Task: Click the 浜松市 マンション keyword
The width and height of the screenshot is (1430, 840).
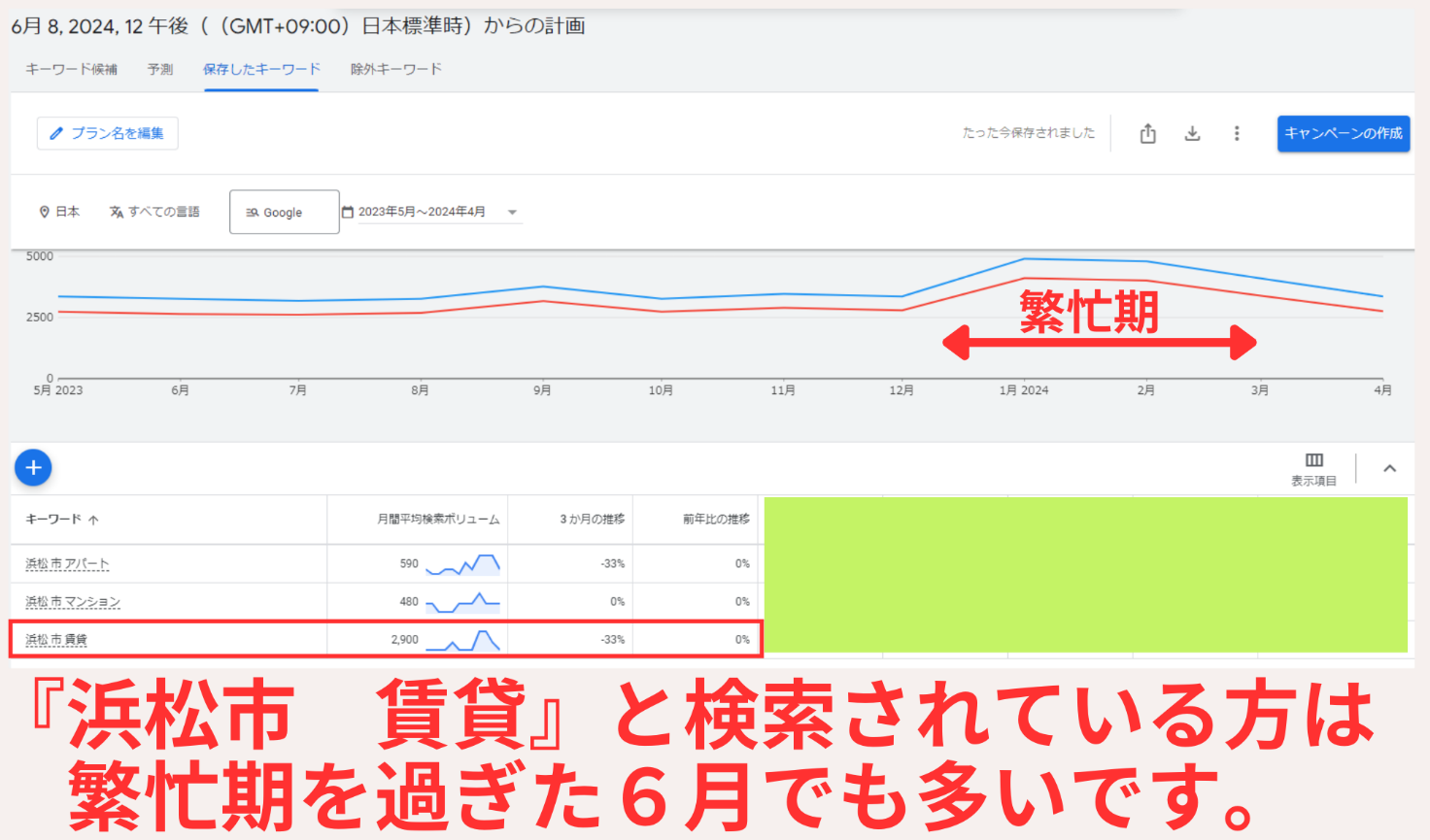Action: point(73,602)
